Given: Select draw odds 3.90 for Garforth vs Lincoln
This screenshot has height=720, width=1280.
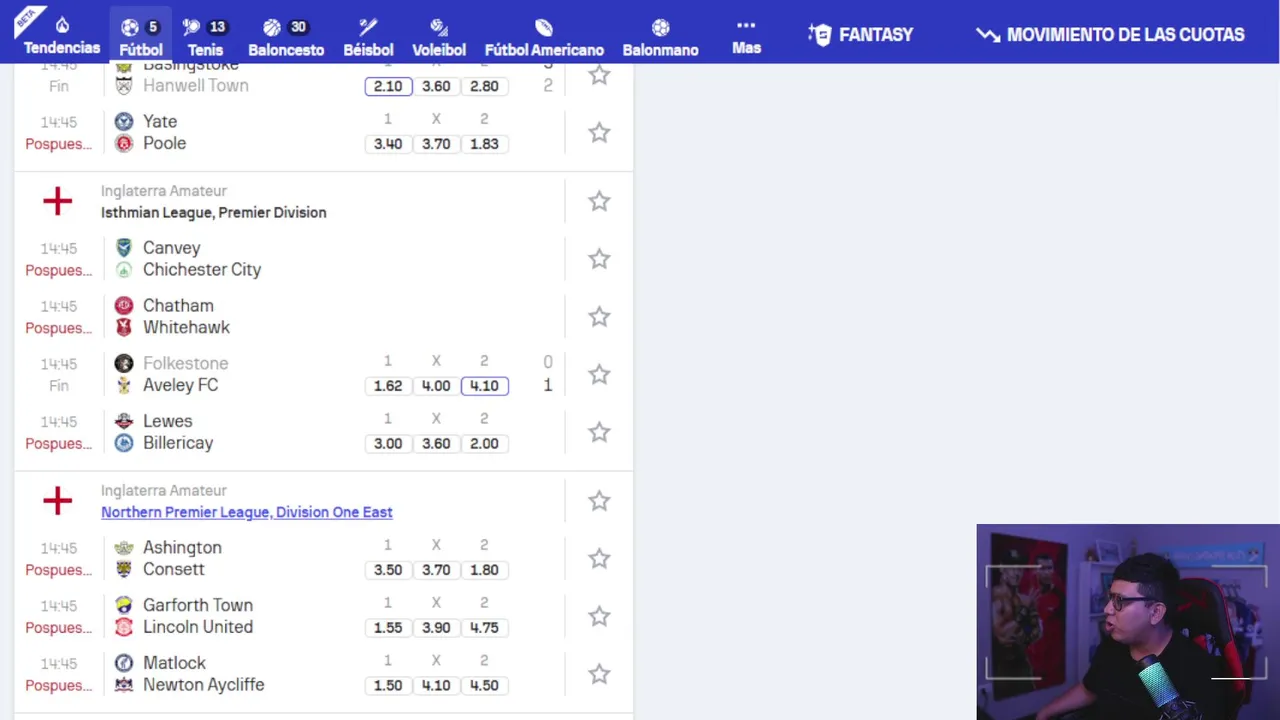Looking at the screenshot, I should pos(436,628).
